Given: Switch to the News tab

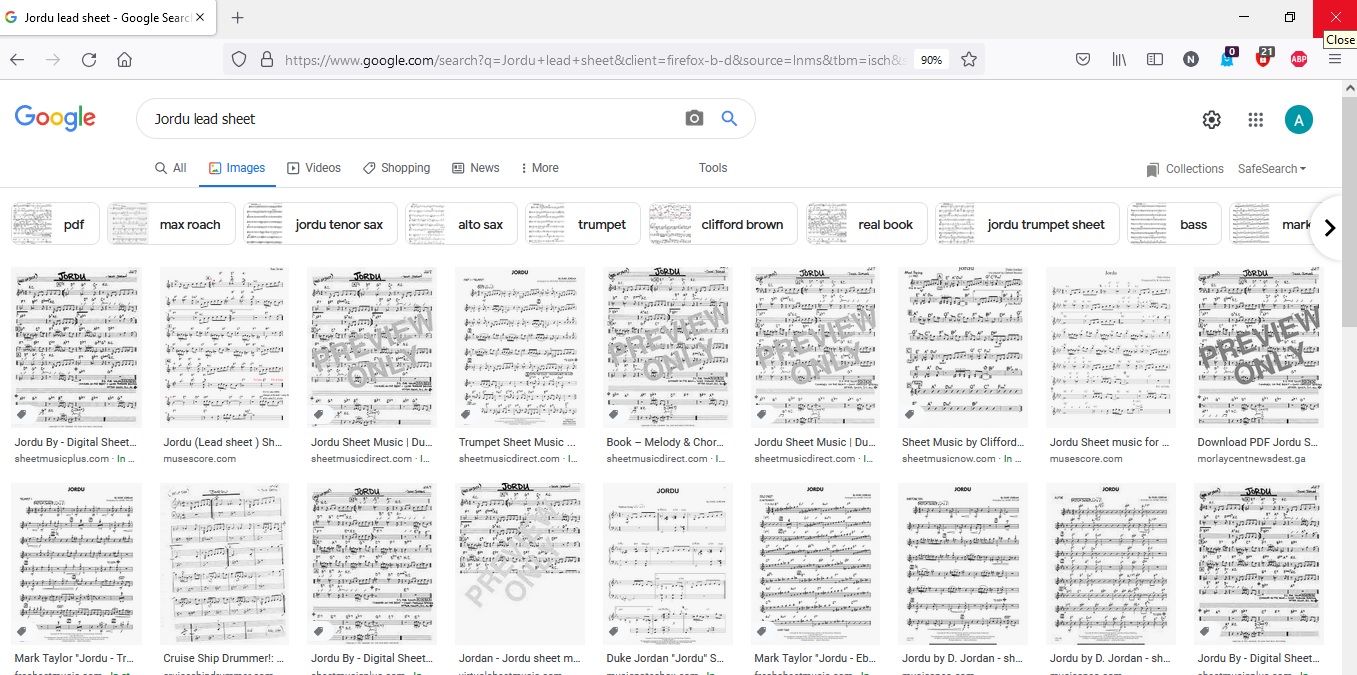Looking at the screenshot, I should click(x=476, y=168).
